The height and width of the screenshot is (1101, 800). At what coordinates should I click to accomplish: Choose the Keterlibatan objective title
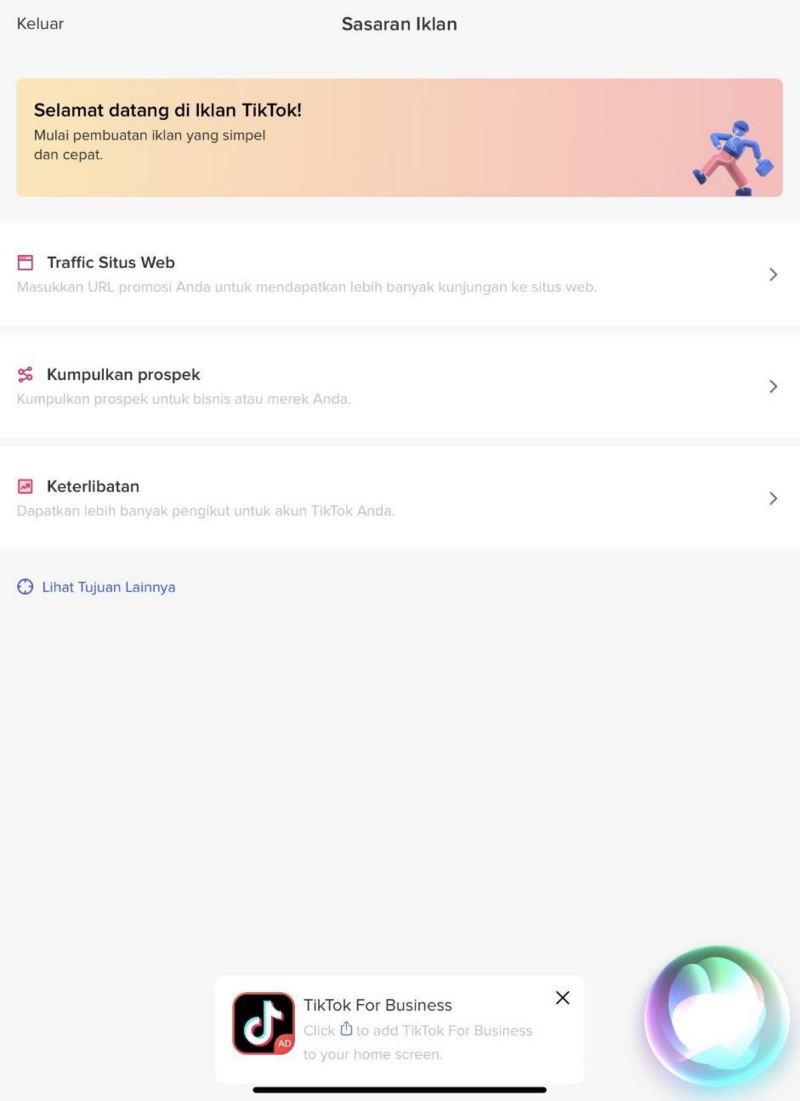(x=93, y=486)
